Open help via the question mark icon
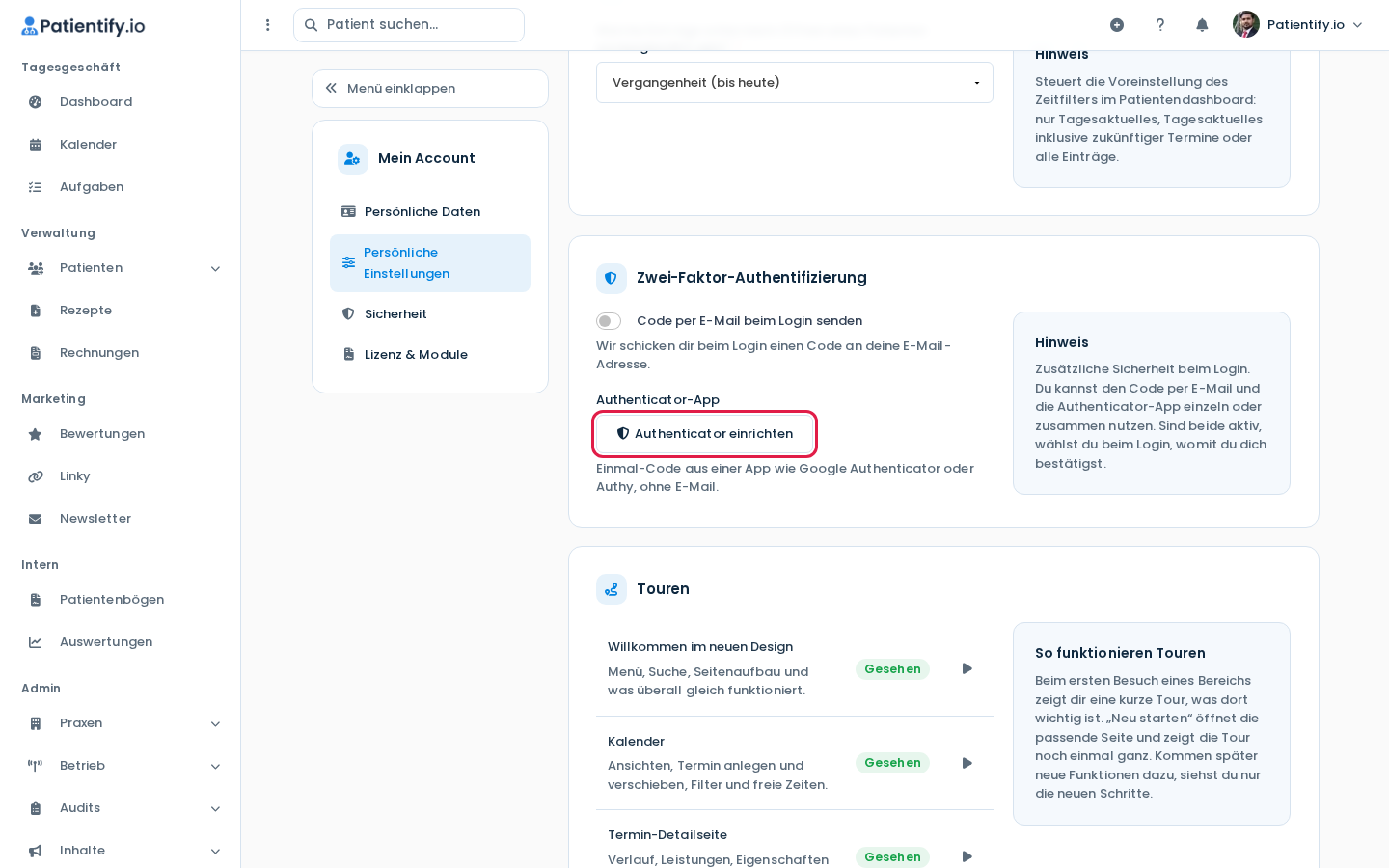Screen dimensions: 1389x868 [1160, 25]
